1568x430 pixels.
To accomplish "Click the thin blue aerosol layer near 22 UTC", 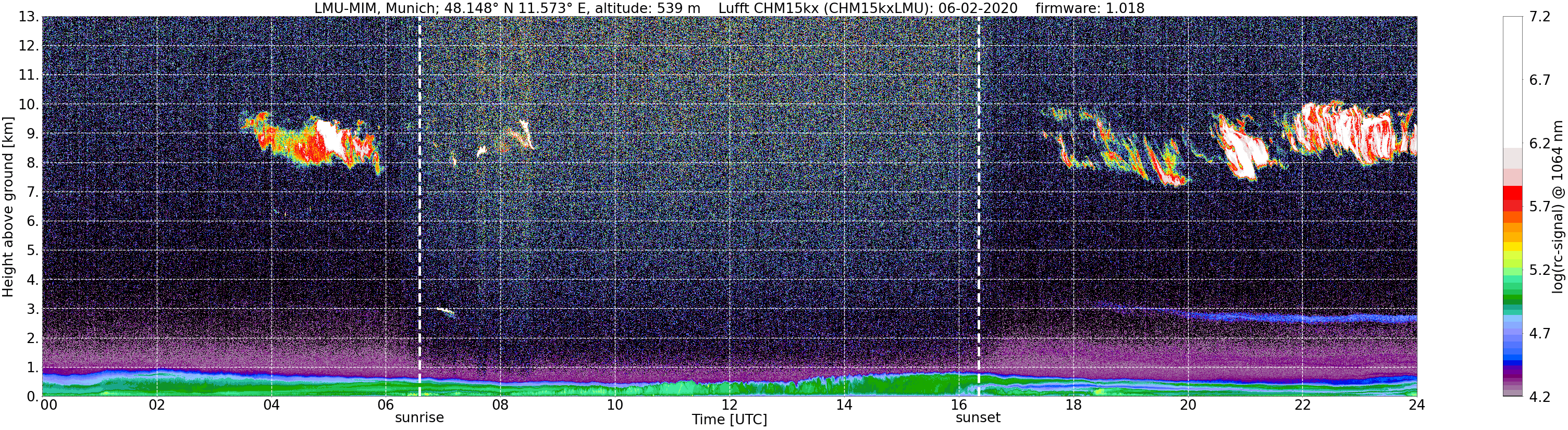I will (x=1303, y=318).
